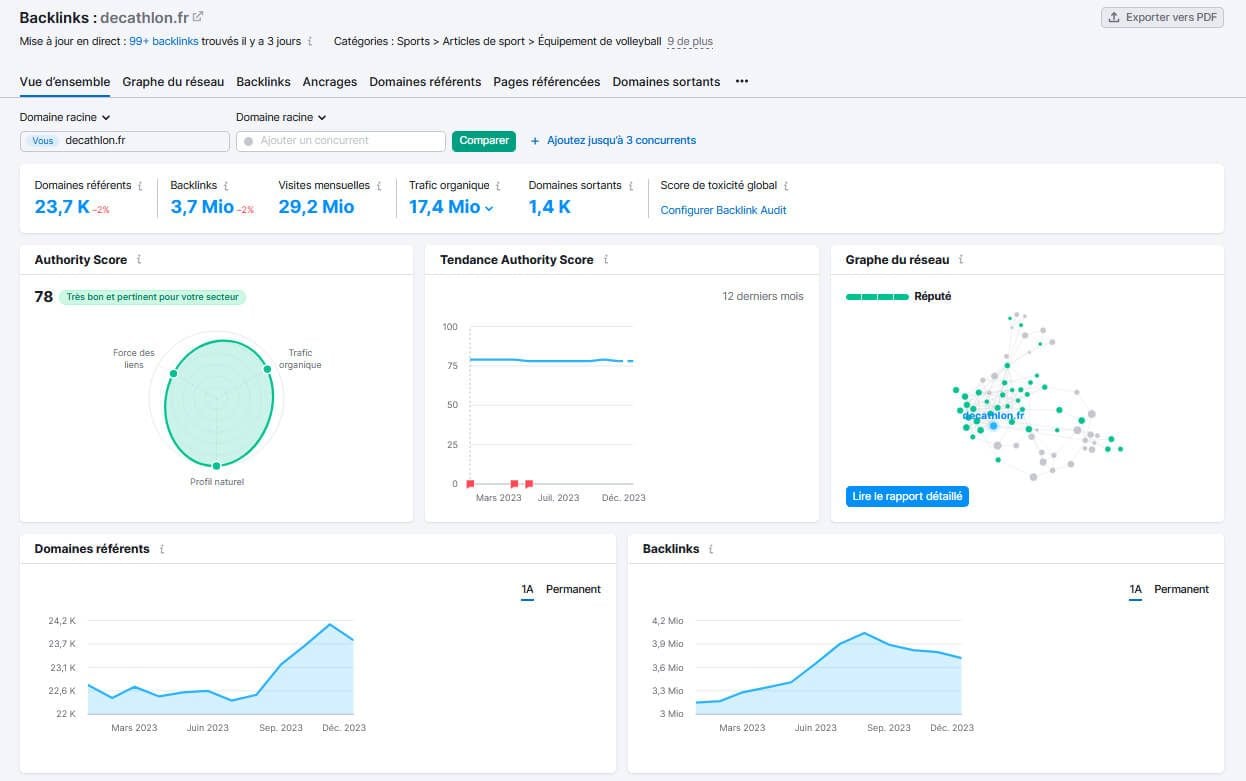
Task: Select 1A range in Domaines référents chart
Action: point(527,590)
